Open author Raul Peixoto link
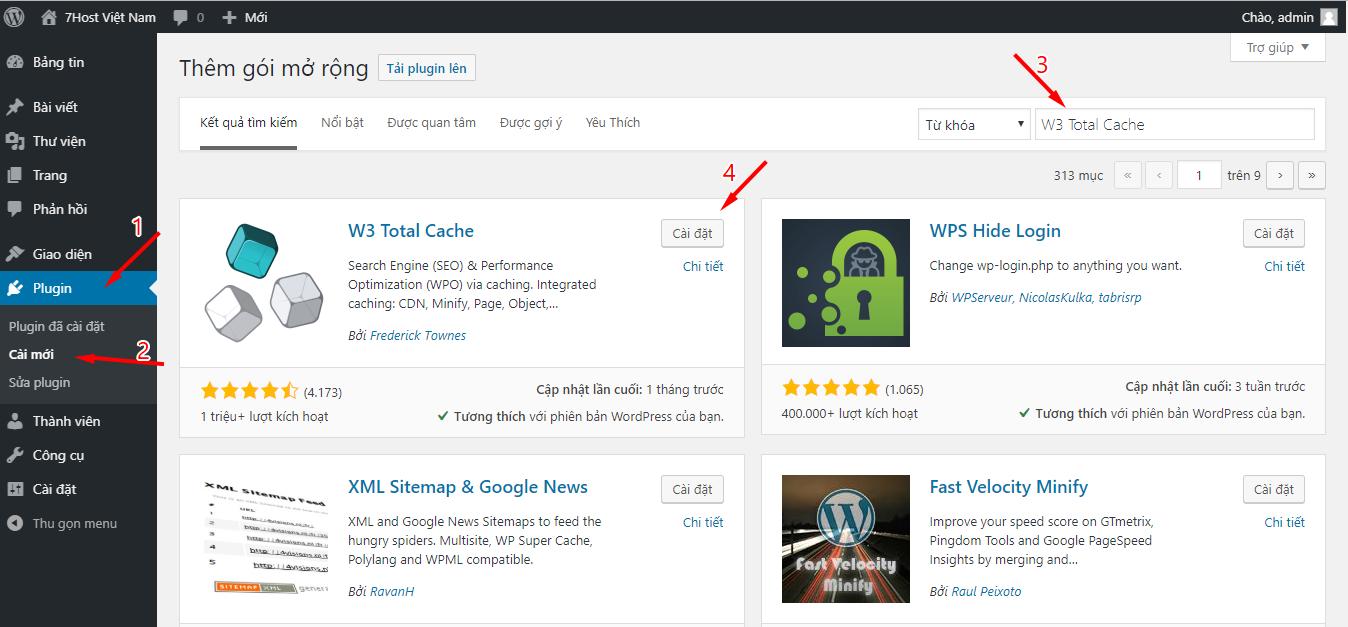This screenshot has width=1348, height=627. pos(986,592)
